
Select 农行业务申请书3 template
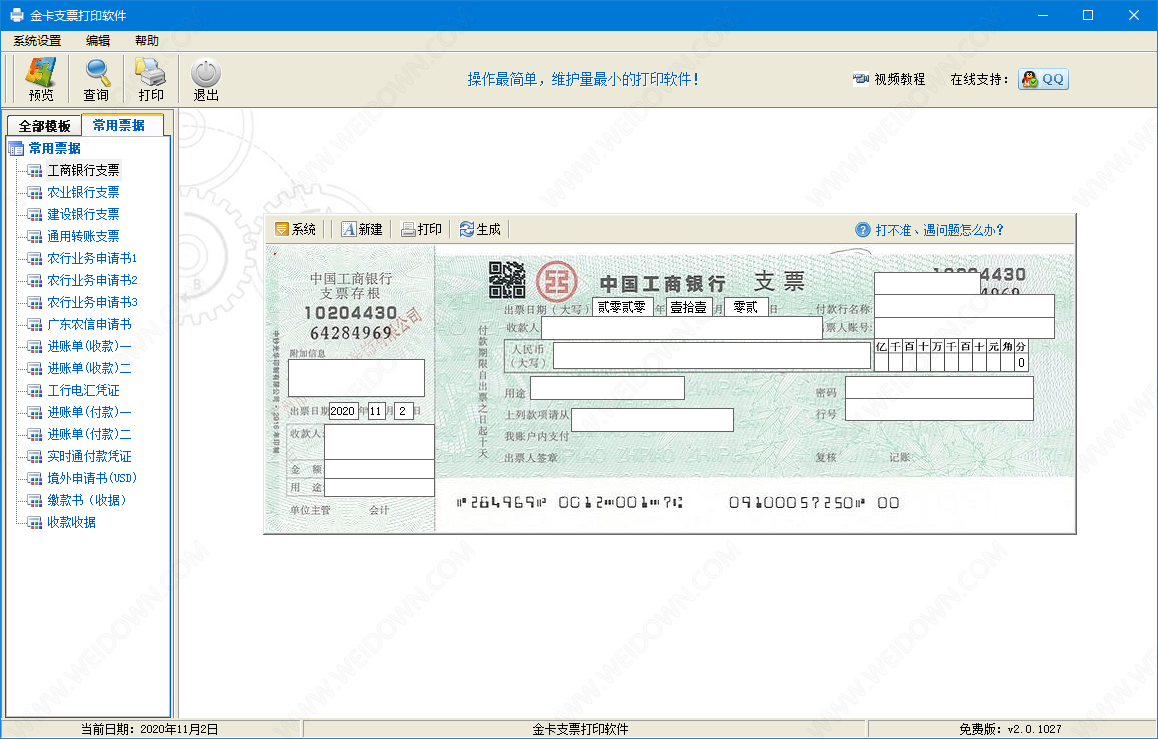tap(92, 303)
